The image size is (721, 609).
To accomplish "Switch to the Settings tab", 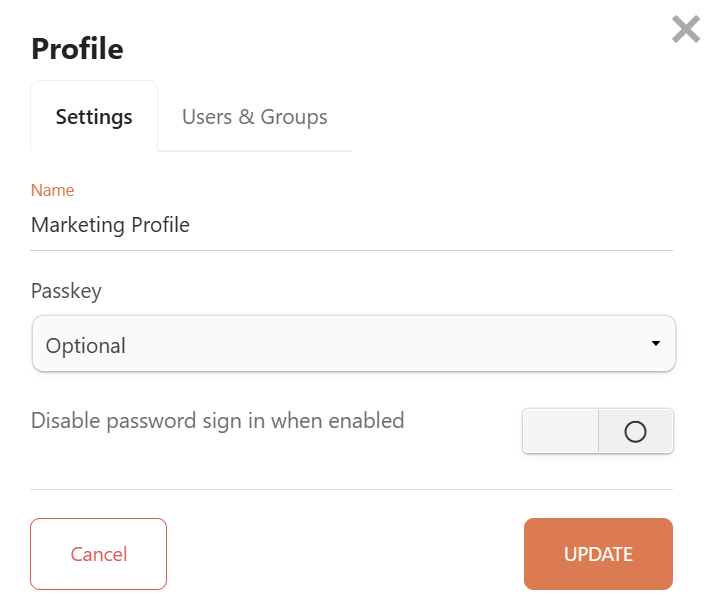I will [94, 117].
